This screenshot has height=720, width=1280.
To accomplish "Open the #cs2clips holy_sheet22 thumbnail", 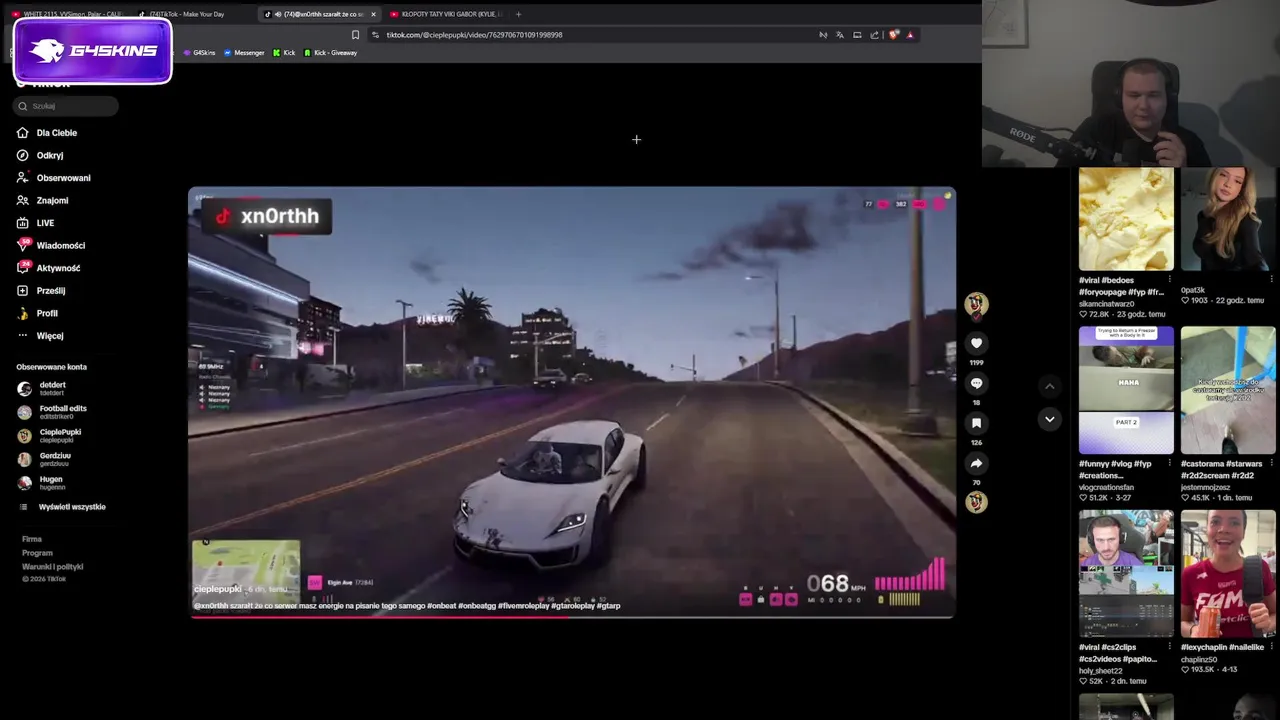I will click(x=1126, y=574).
